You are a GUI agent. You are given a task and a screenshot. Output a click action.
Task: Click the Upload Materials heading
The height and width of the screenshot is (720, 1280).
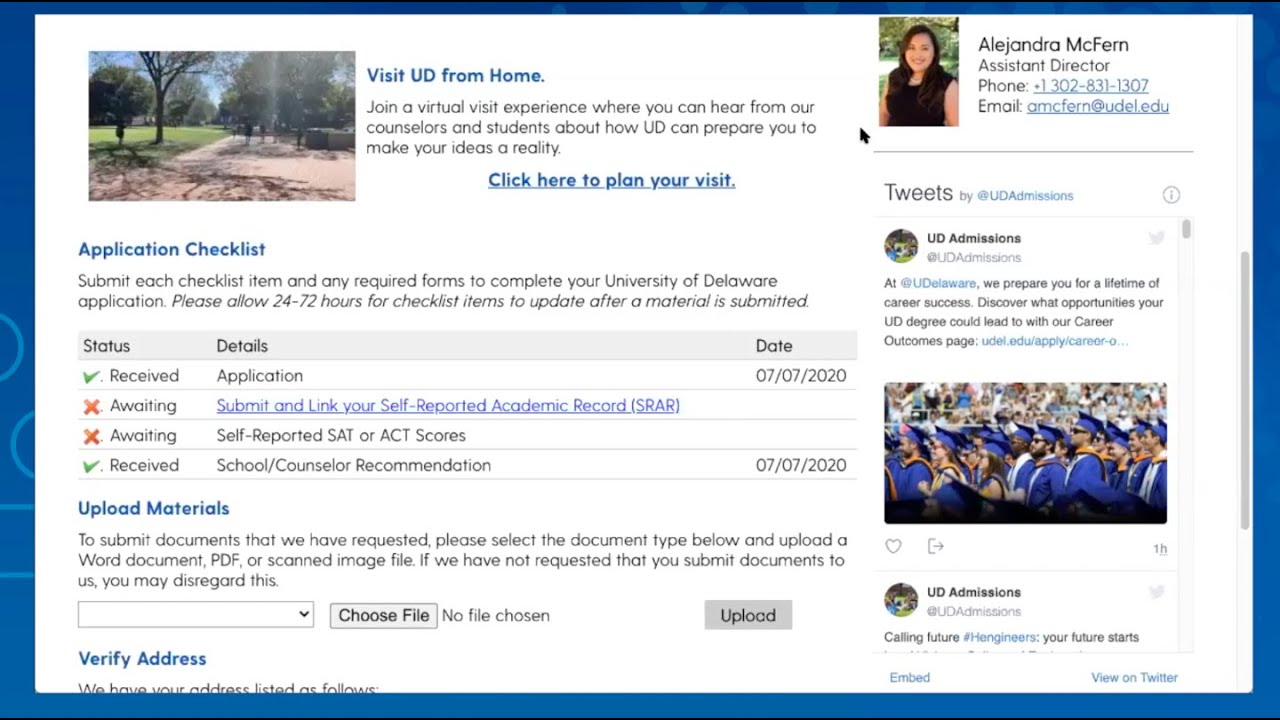pyautogui.click(x=154, y=508)
